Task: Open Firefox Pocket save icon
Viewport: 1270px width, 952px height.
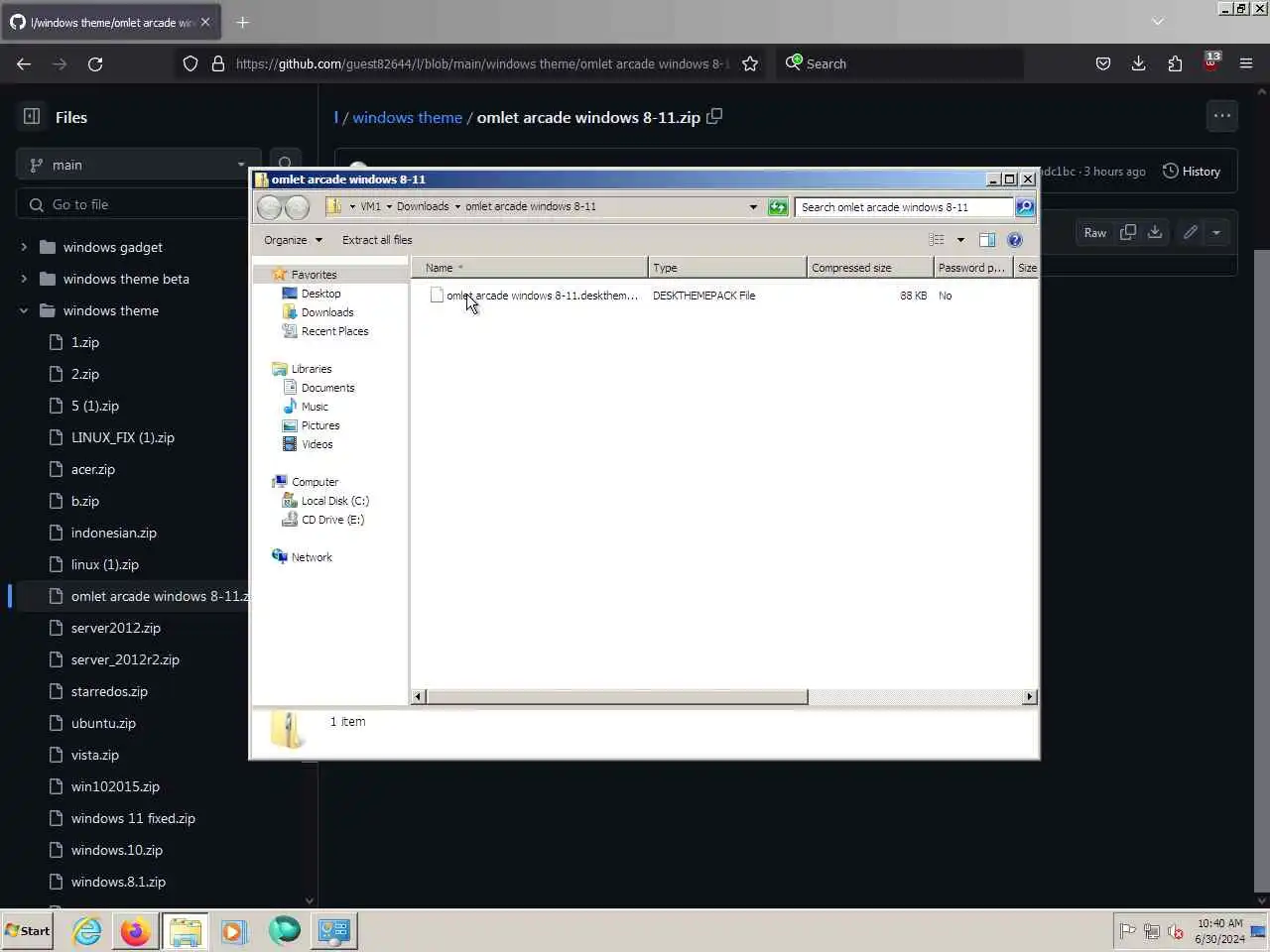Action: [1102, 63]
